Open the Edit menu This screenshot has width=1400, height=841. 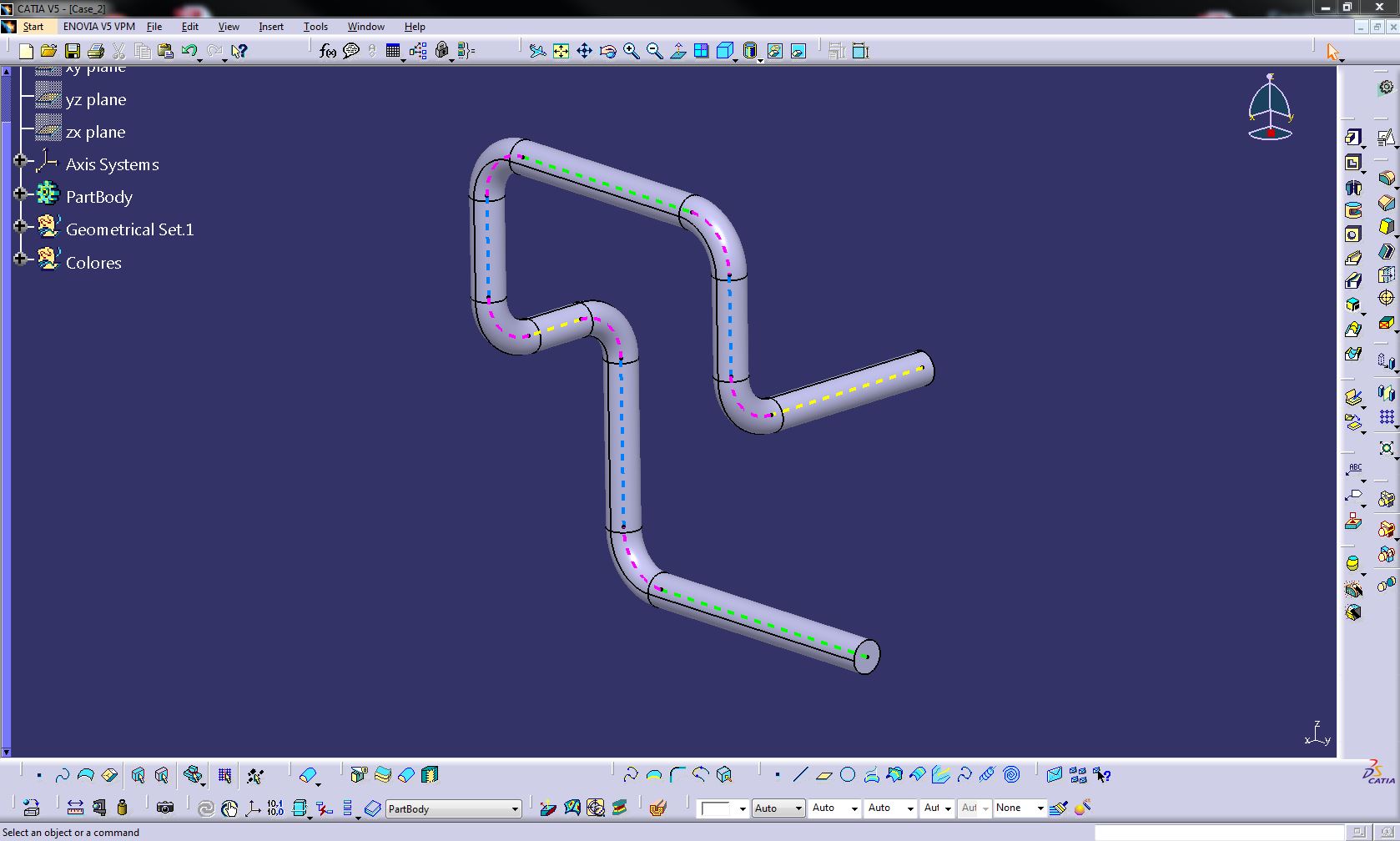190,27
